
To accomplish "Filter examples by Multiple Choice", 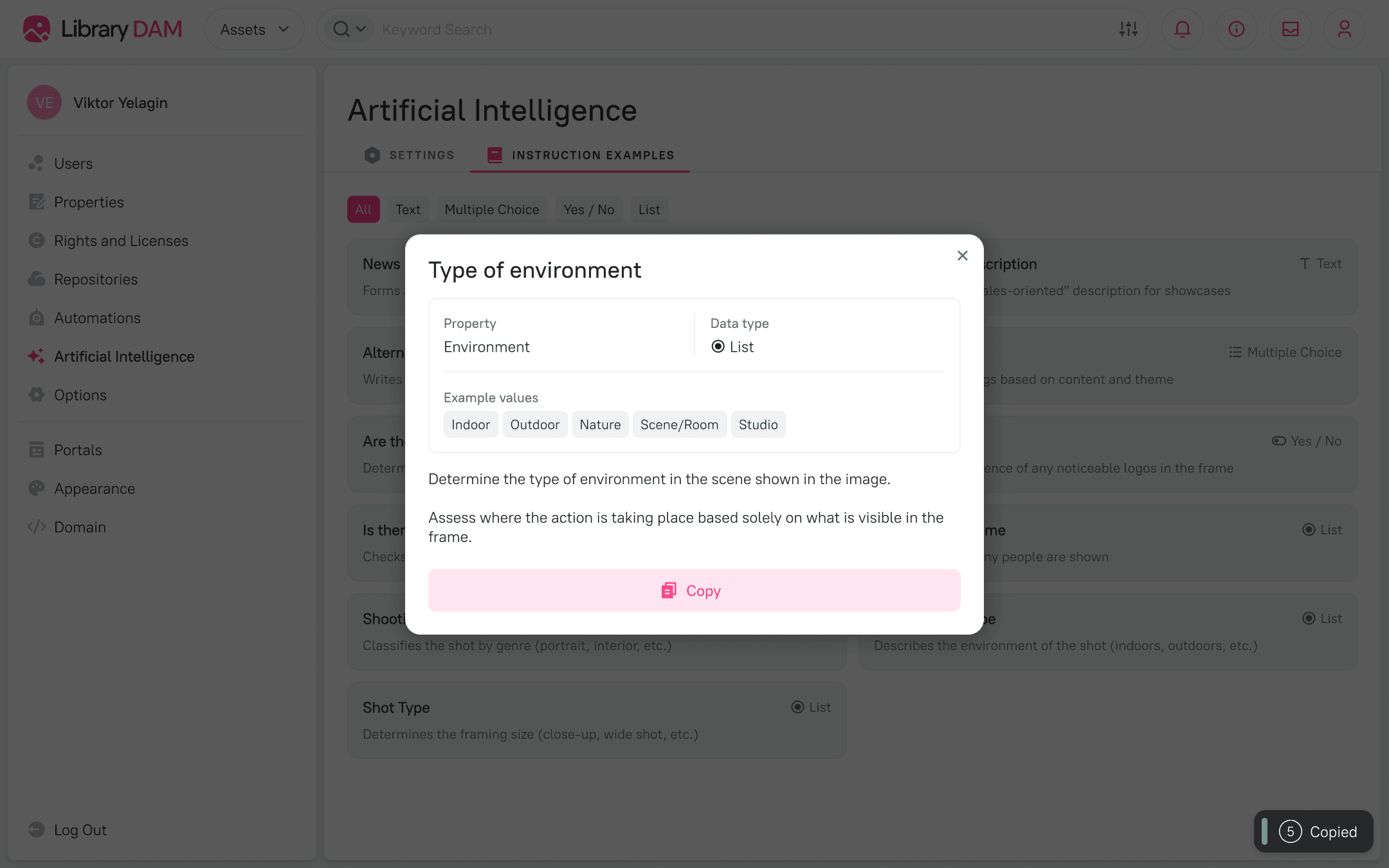I will 491,210.
